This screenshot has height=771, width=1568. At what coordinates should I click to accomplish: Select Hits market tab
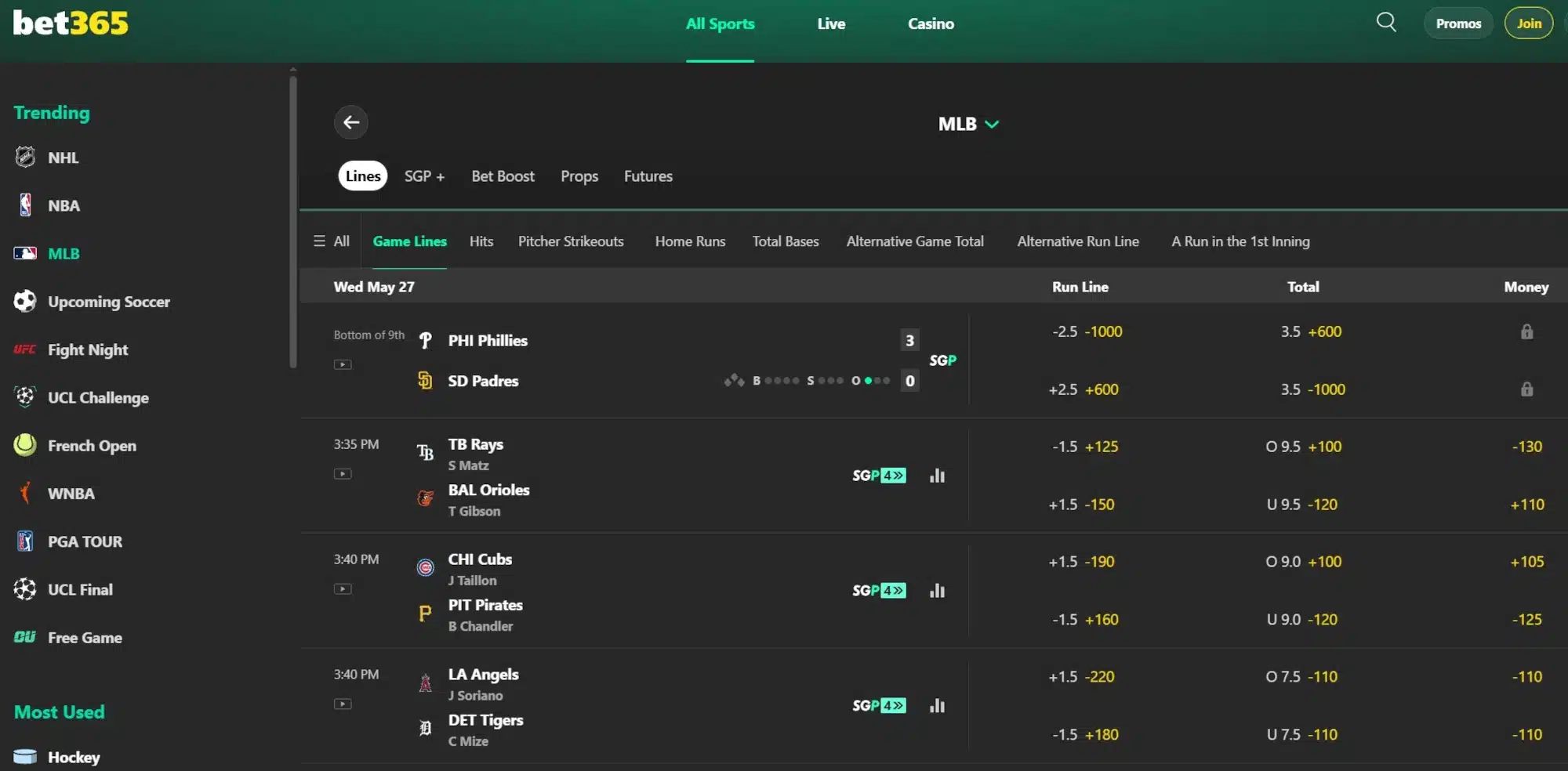(x=481, y=241)
